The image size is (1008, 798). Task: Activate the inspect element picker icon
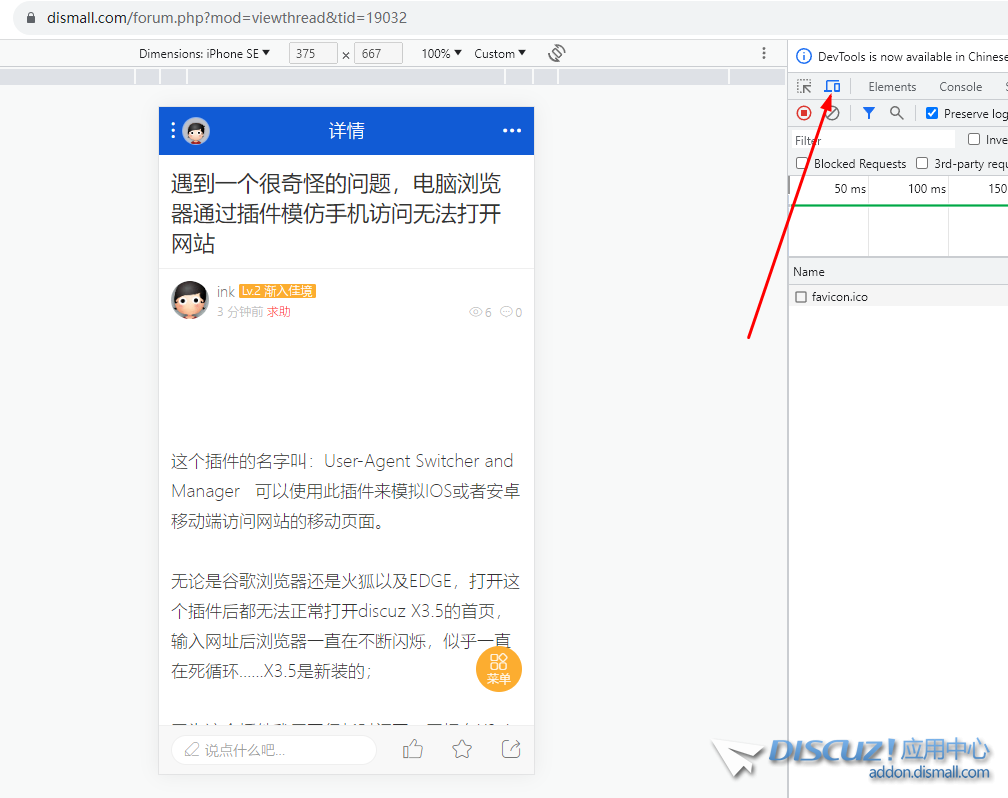pyautogui.click(x=804, y=86)
